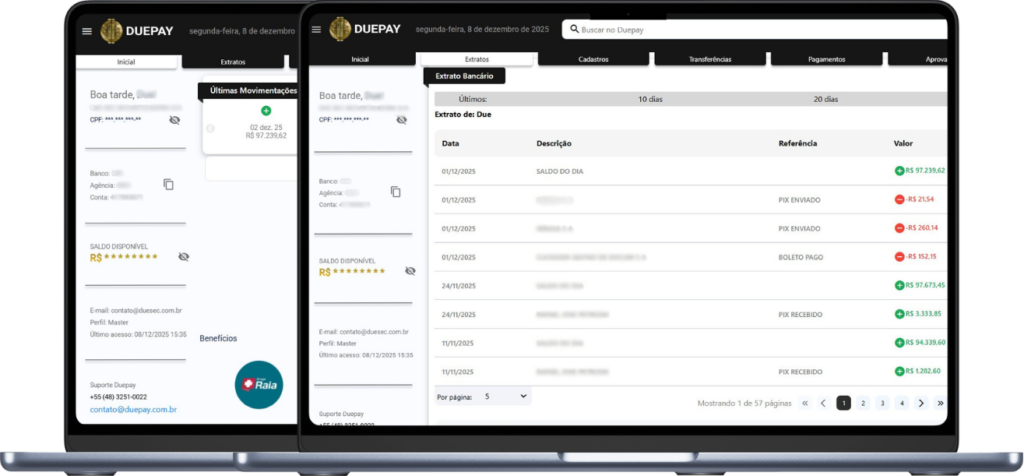The height and width of the screenshot is (476, 1024).
Task: Click the green plus icon above 02 dez. 25 card
Action: pos(266,111)
